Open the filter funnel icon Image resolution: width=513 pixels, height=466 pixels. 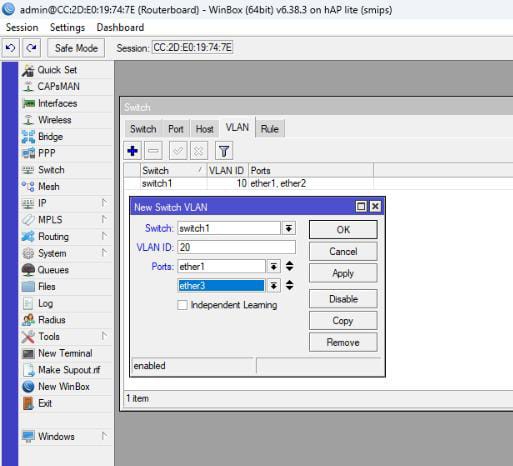click(224, 151)
